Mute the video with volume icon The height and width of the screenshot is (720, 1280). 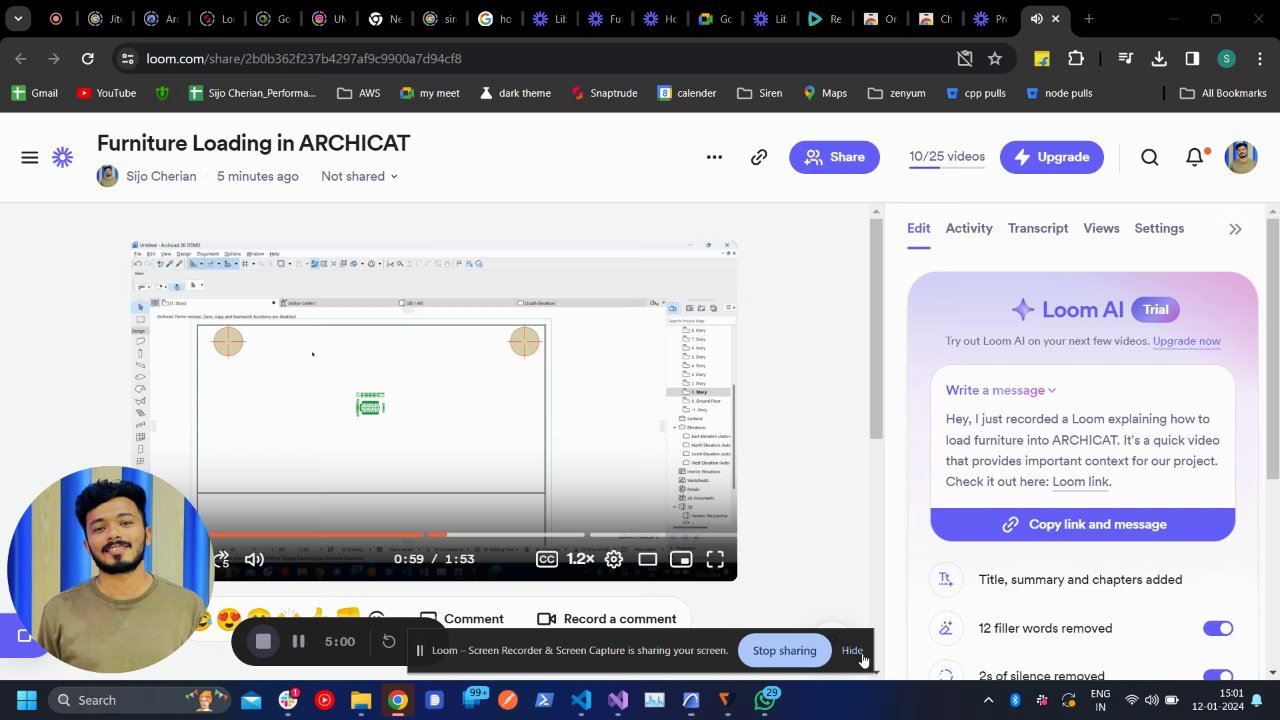254,559
